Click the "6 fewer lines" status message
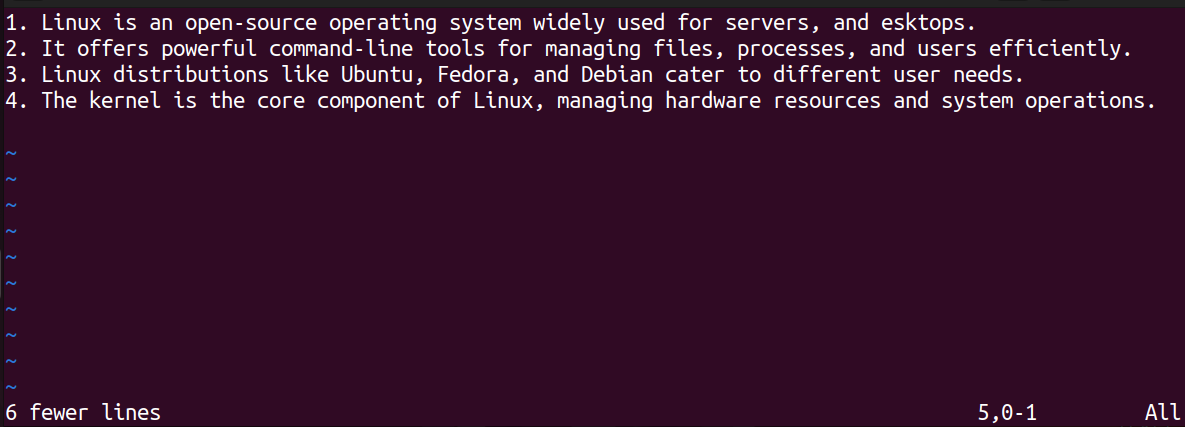The height and width of the screenshot is (427, 1185). [83, 412]
